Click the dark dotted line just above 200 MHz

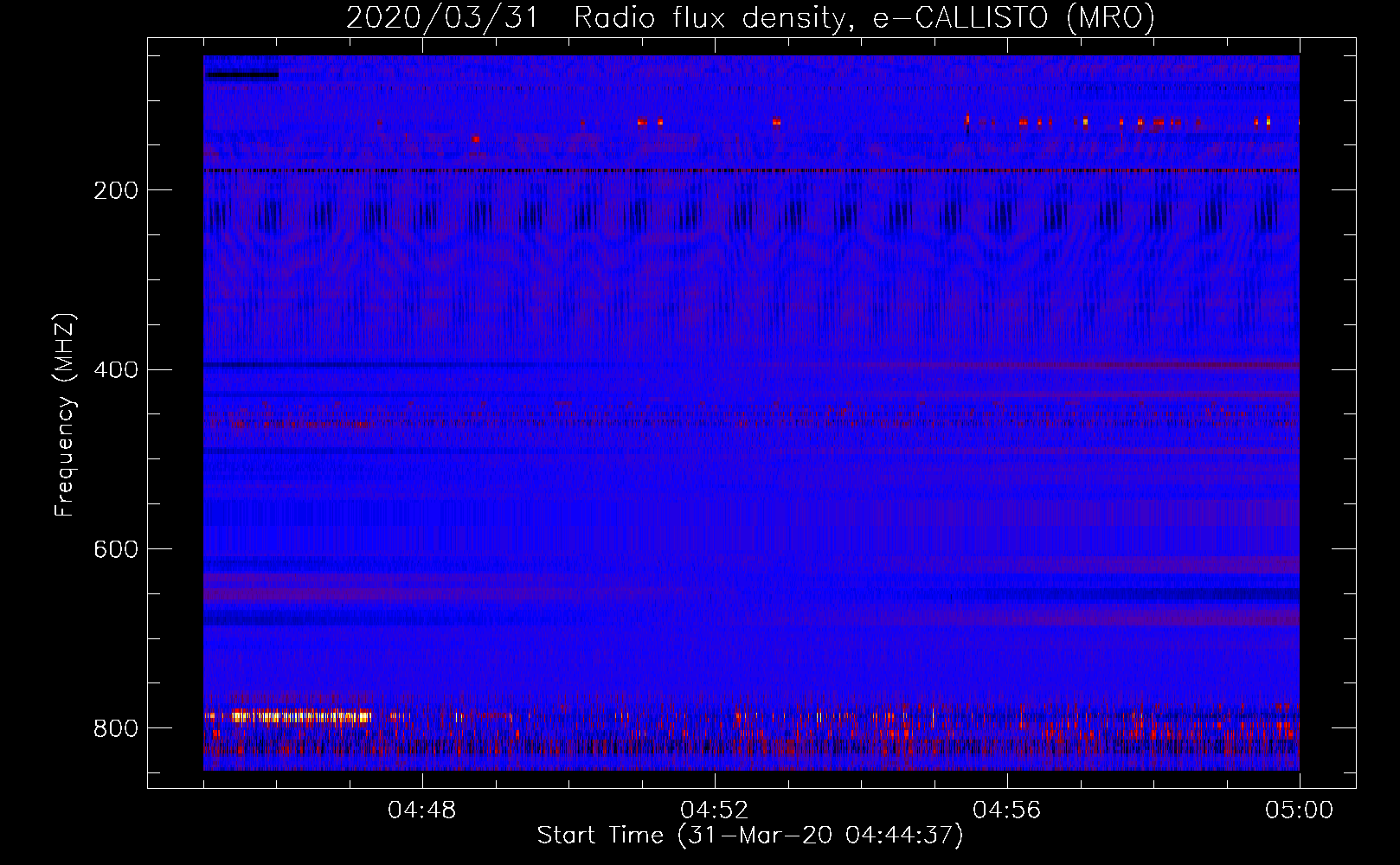(751, 171)
